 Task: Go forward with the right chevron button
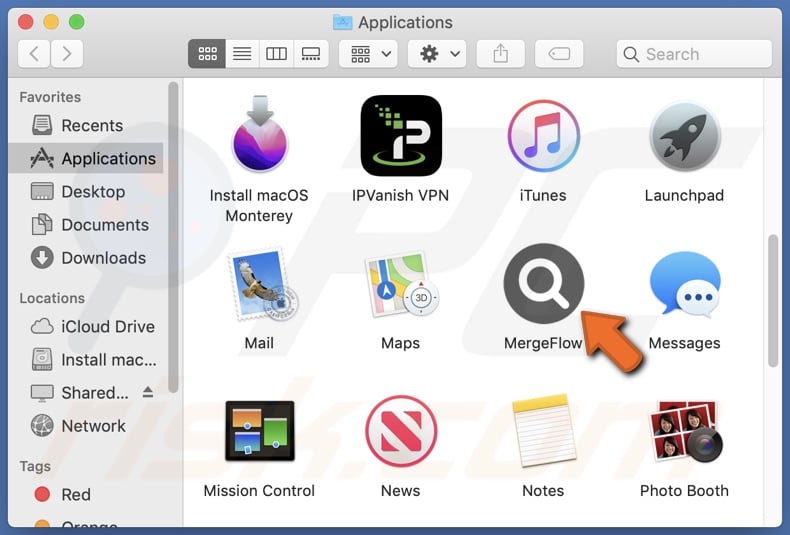[67, 53]
